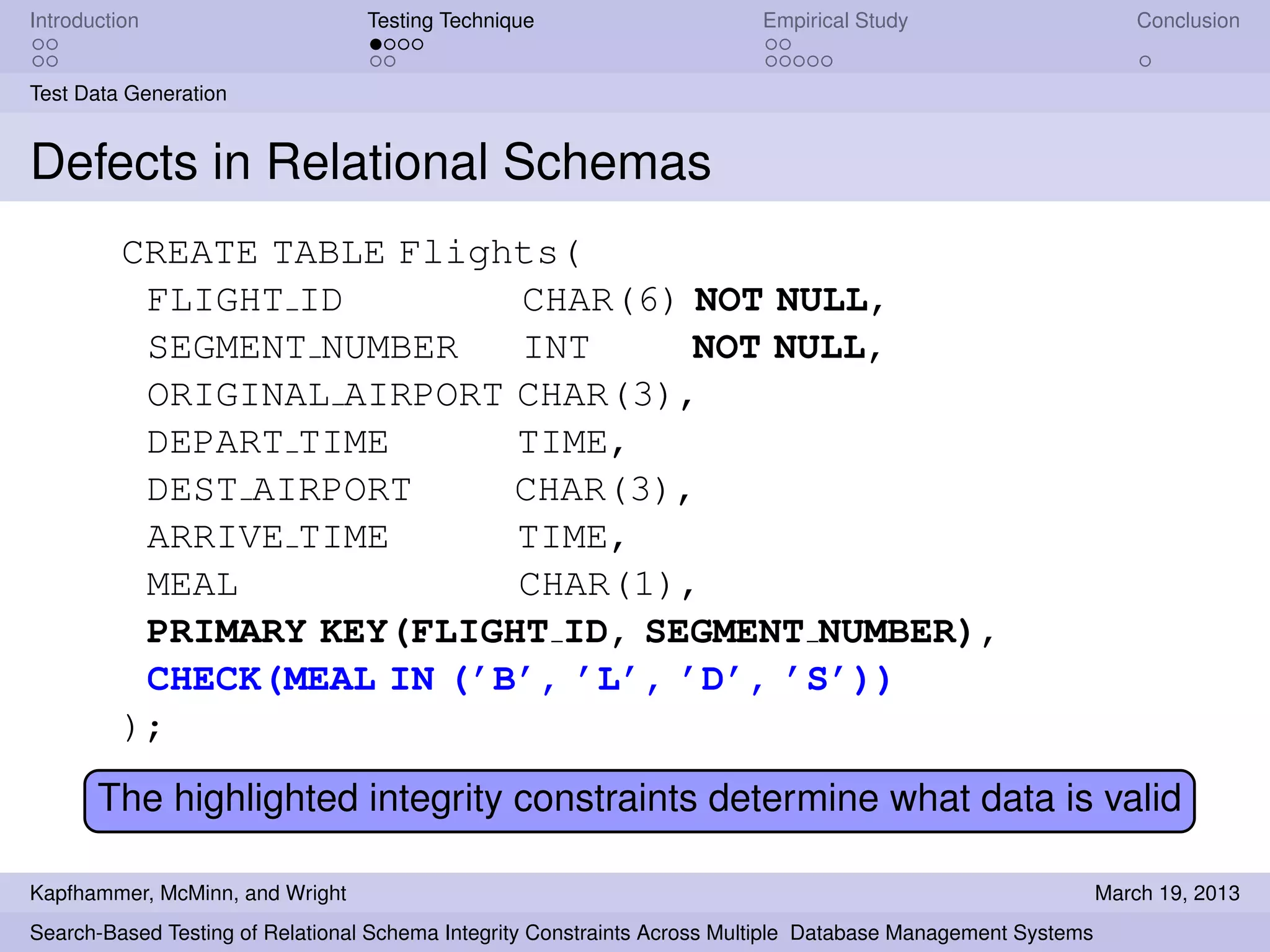Image resolution: width=1270 pixels, height=952 pixels.
Task: Click the filled slide dot under Testing Technique
Action: click(x=376, y=44)
